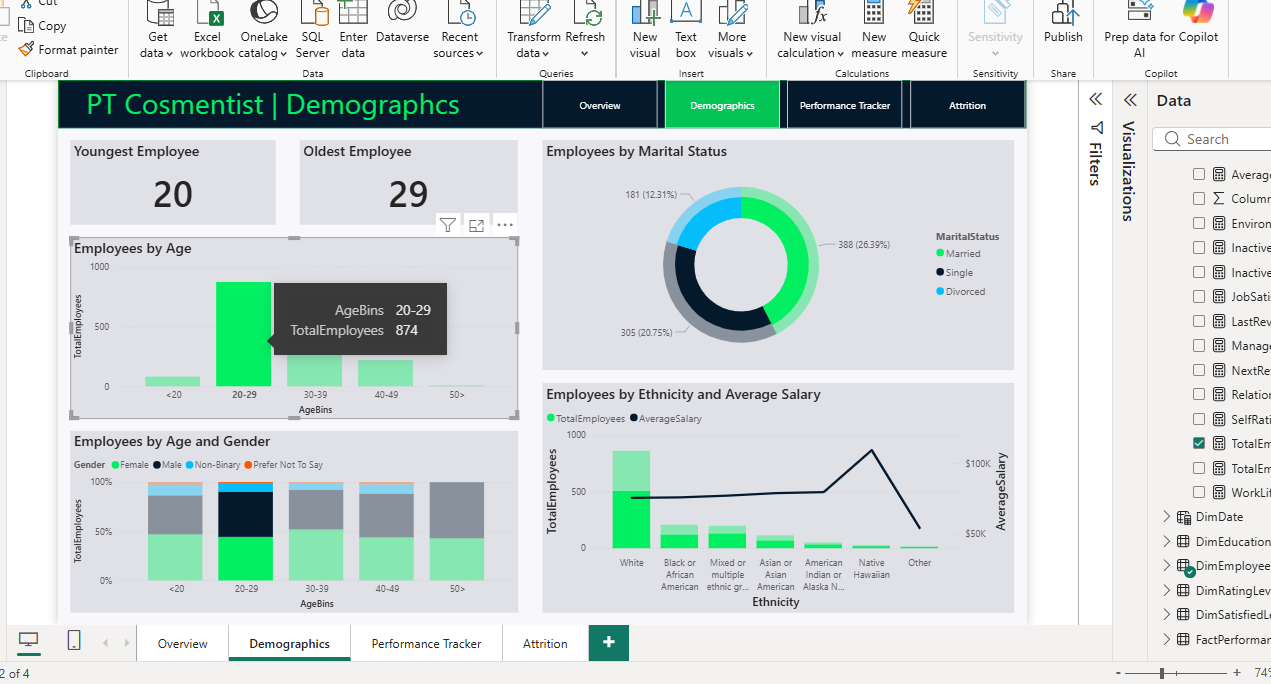Open New visual calculation dropdown
Viewport: 1271px width, 684px height.
click(x=813, y=31)
